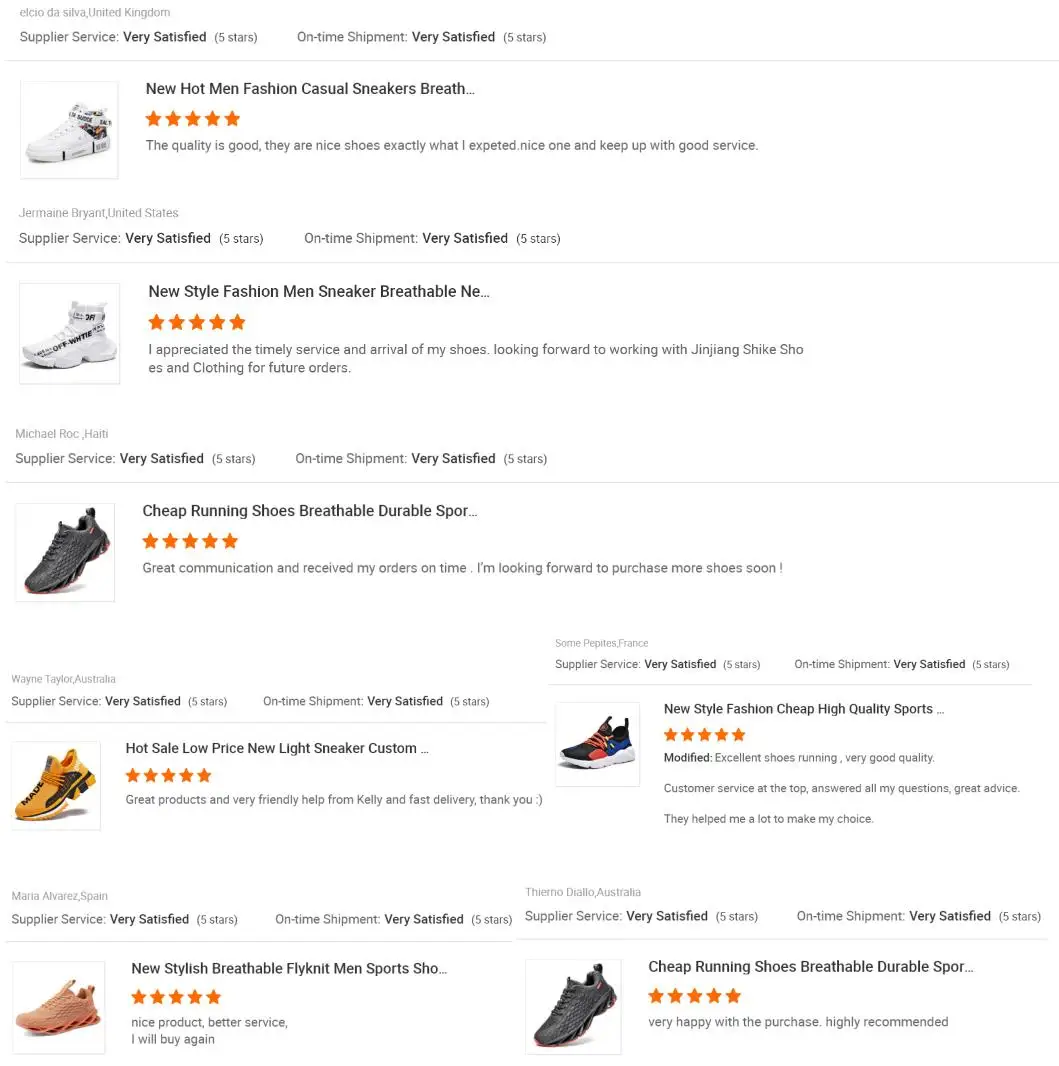This screenshot has height=1066, width=1059.
Task: Click reviewer name Jermaine Bryant, United States
Action: click(x=99, y=213)
